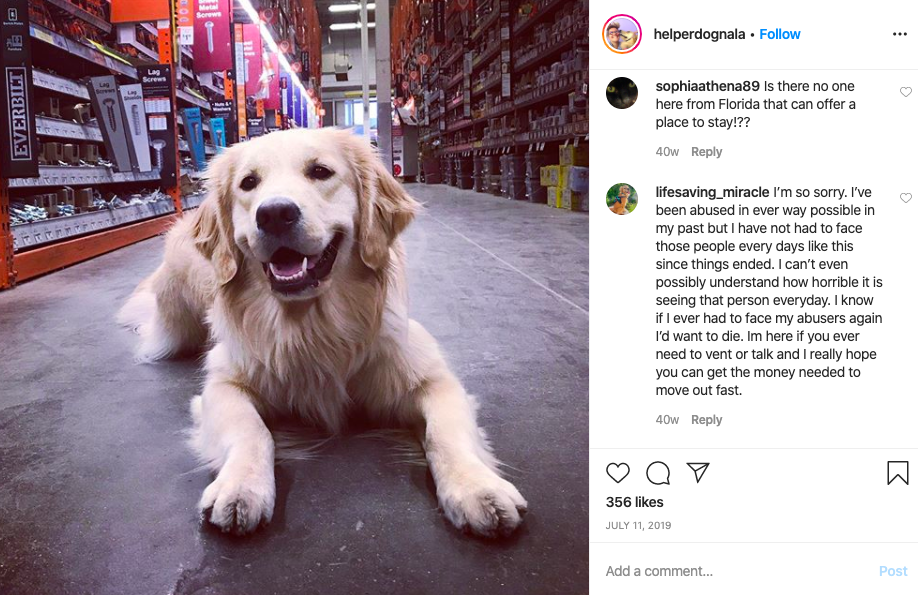Like sophiaathena89's comment
918x595 pixels.
pyautogui.click(x=906, y=92)
